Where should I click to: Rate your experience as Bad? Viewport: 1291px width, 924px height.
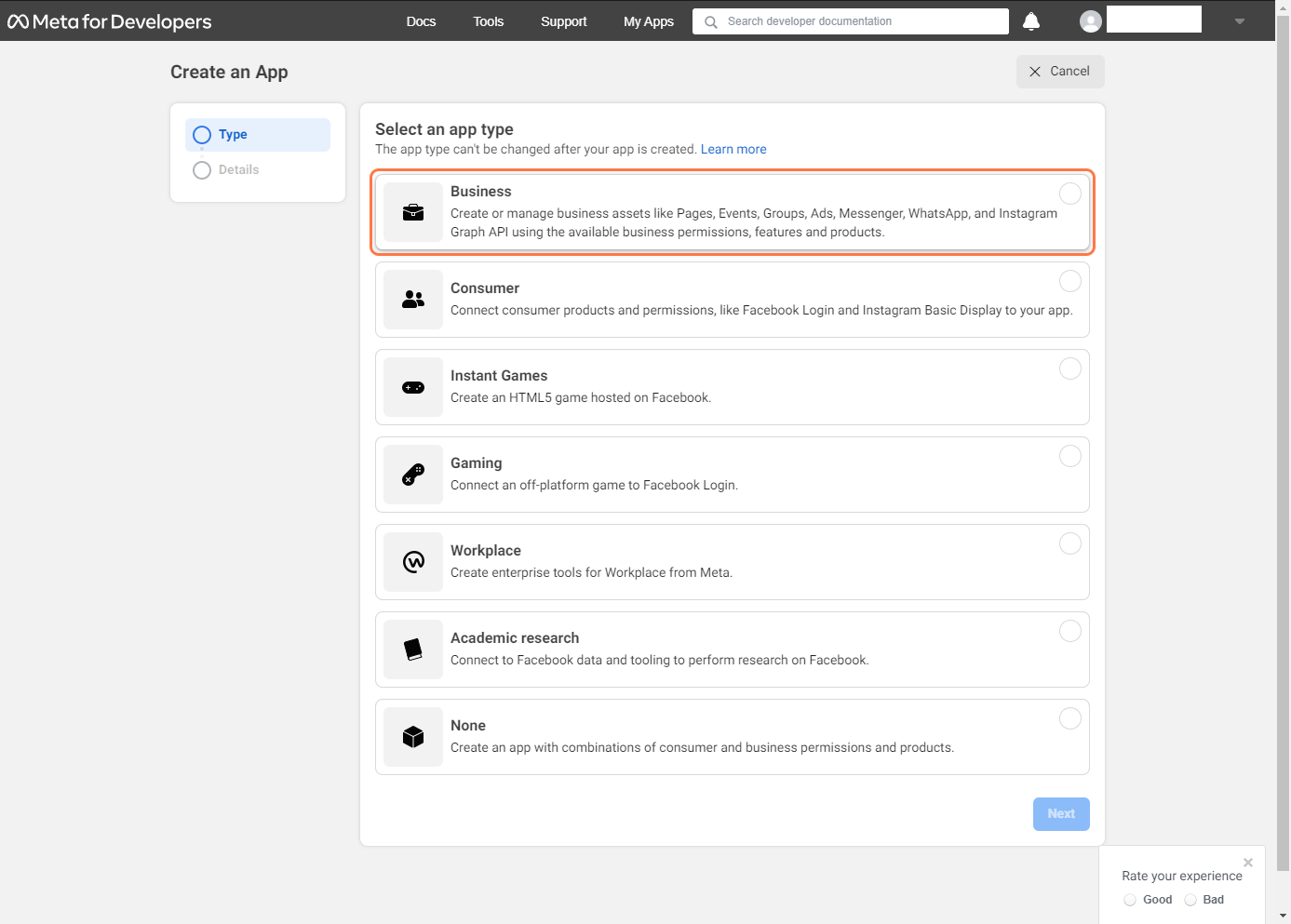click(1190, 900)
